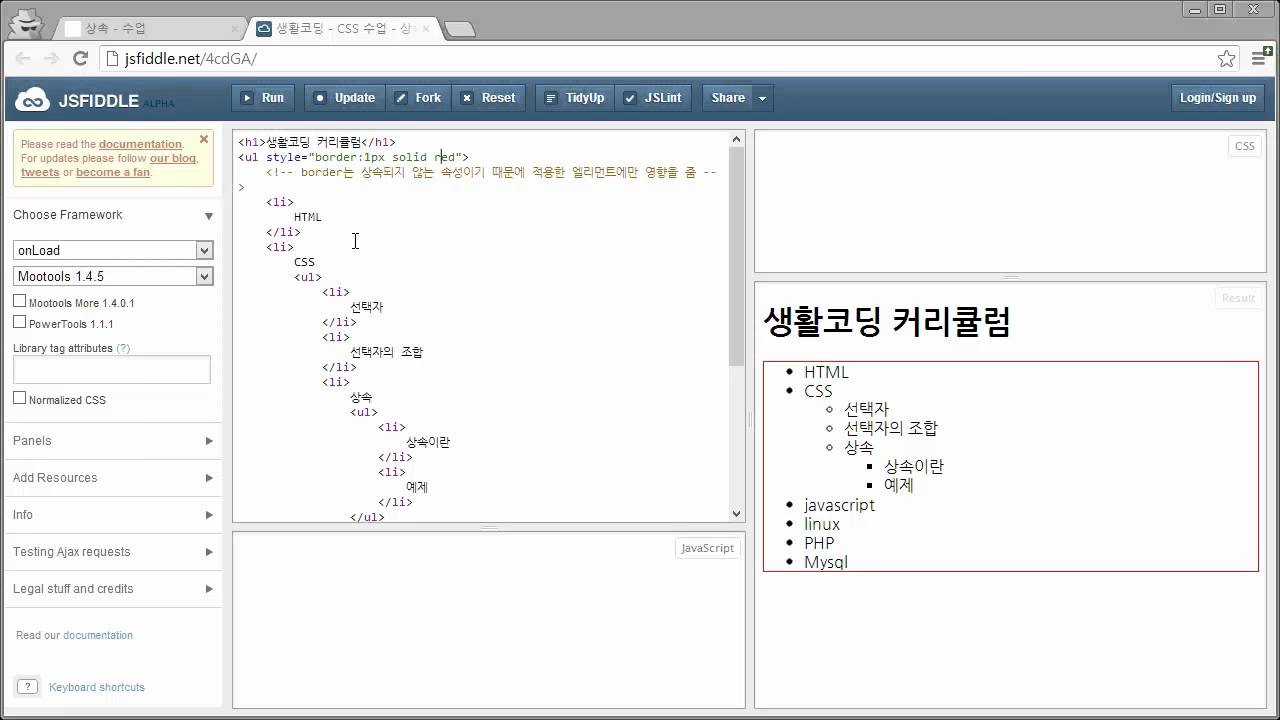Image resolution: width=1280 pixels, height=720 pixels.
Task: Click 'Mysql' item in result list
Action: 826,562
